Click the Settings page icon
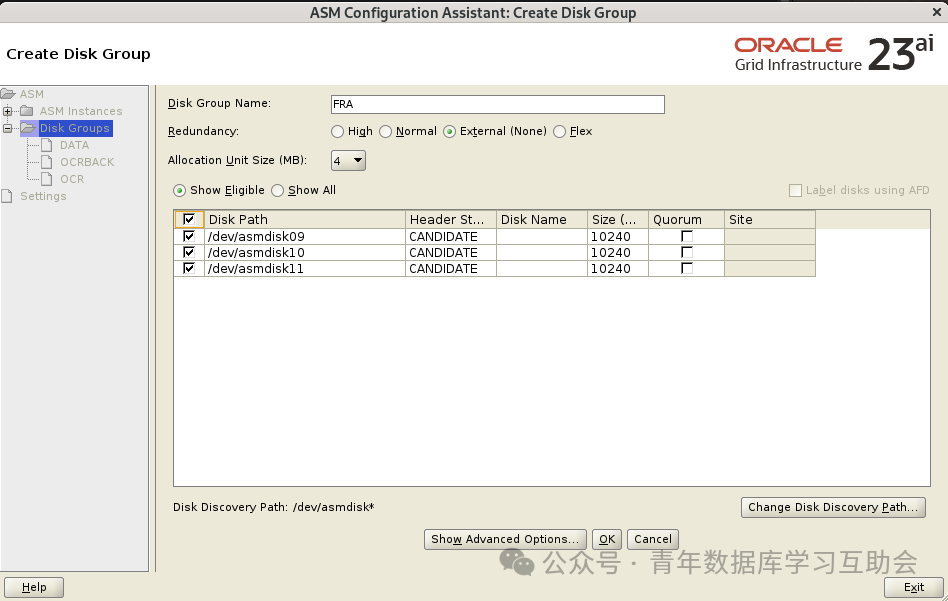This screenshot has height=601, width=948. click(x=7, y=196)
